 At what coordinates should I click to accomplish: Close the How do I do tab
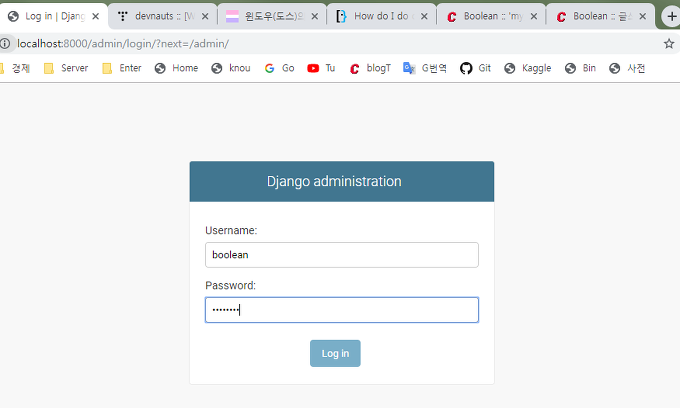pyautogui.click(x=424, y=16)
